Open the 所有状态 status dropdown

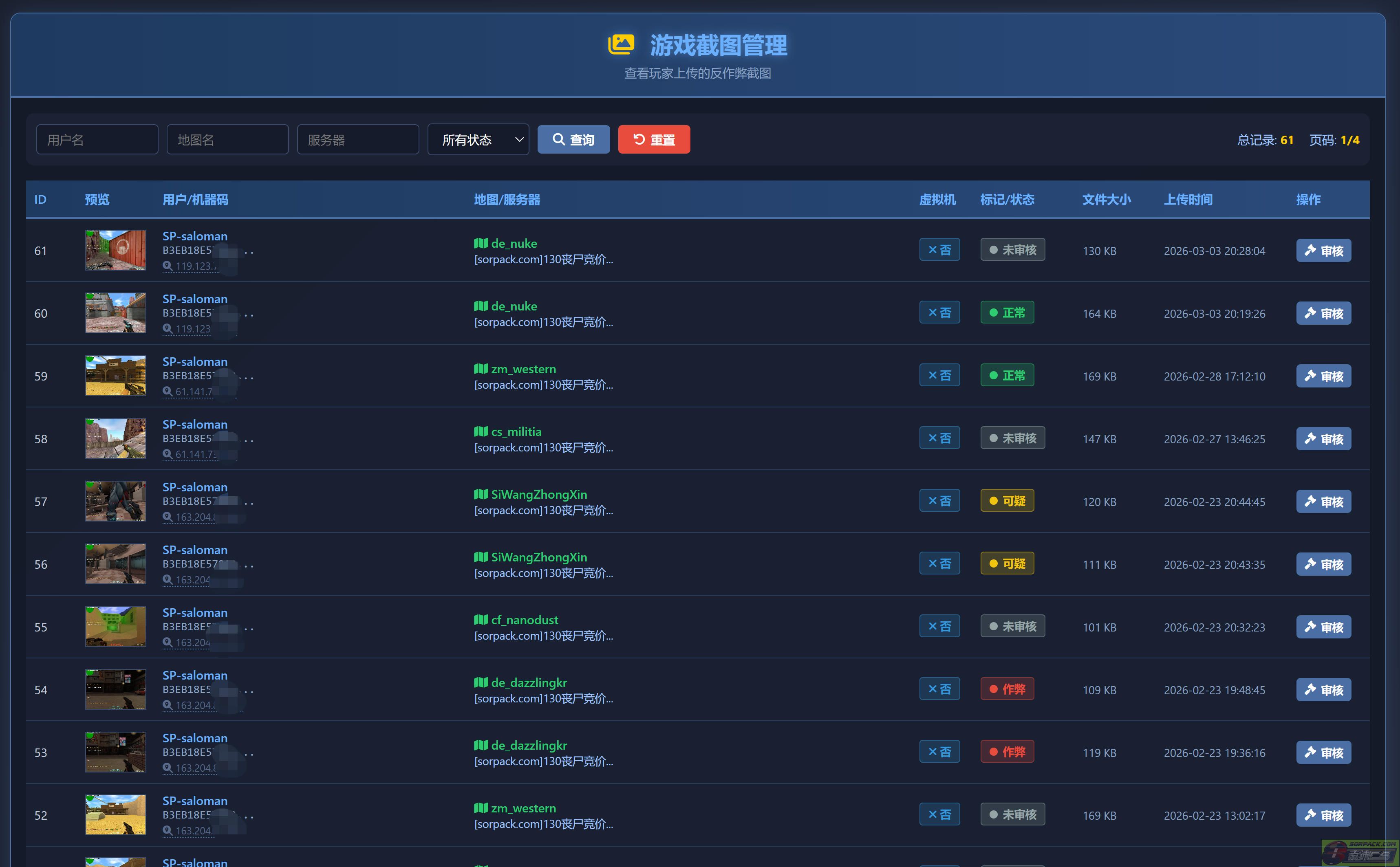coord(478,140)
